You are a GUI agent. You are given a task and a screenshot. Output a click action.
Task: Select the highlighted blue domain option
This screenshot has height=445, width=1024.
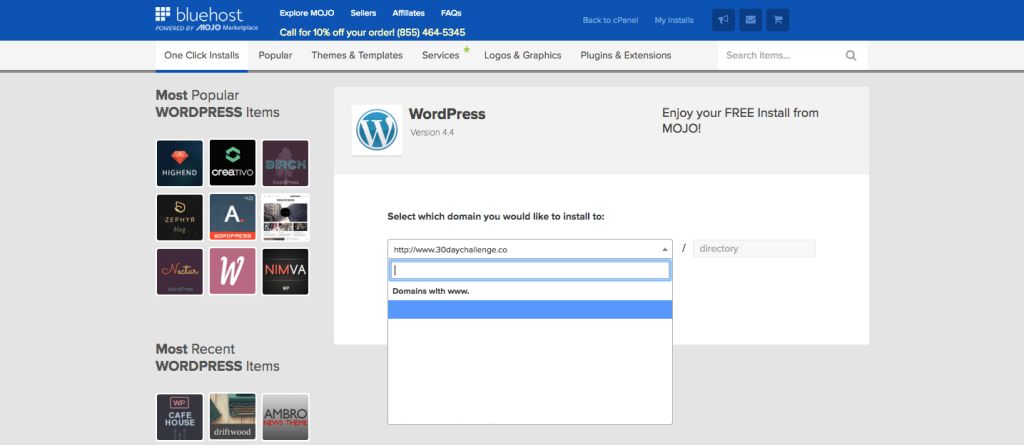(x=530, y=310)
